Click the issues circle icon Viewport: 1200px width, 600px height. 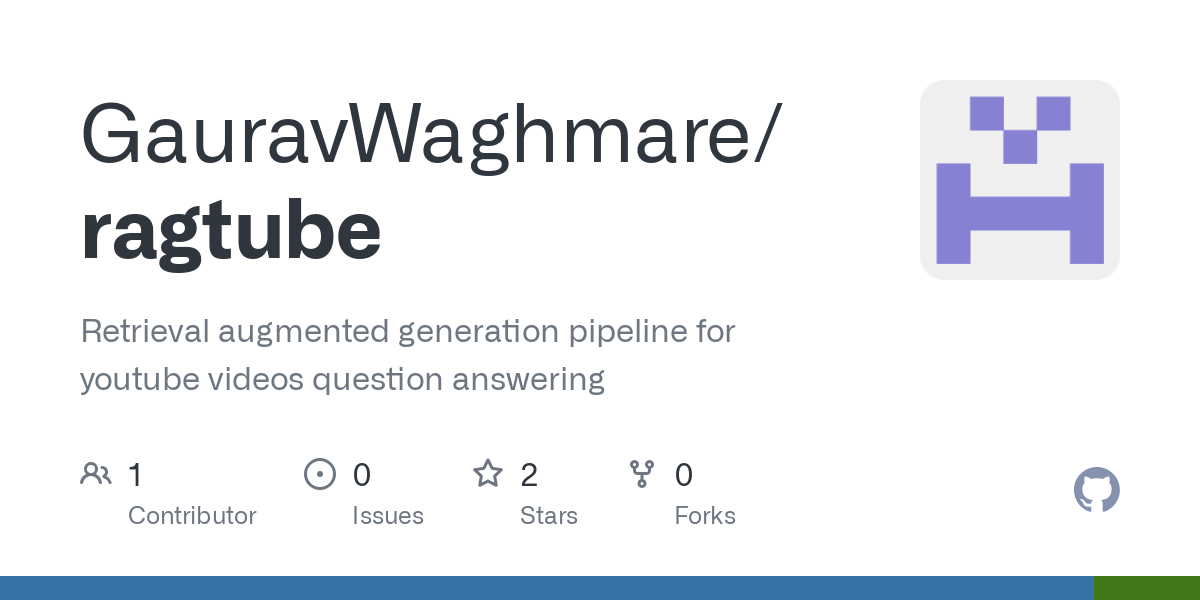tap(319, 474)
